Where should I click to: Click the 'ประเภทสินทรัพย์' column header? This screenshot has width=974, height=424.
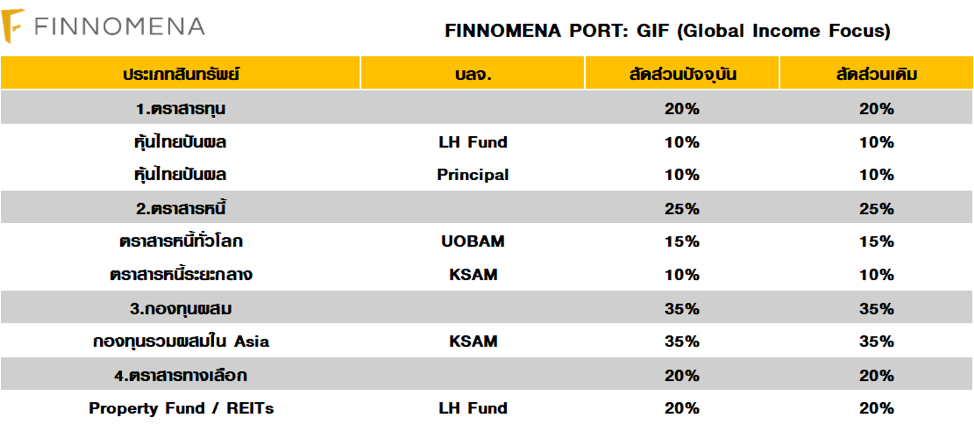181,75
